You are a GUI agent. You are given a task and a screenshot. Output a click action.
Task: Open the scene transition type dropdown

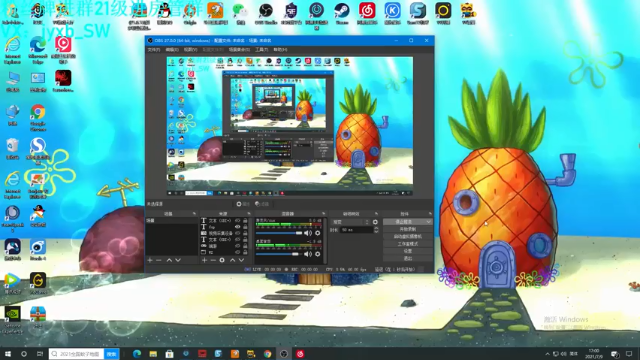[x=351, y=222]
